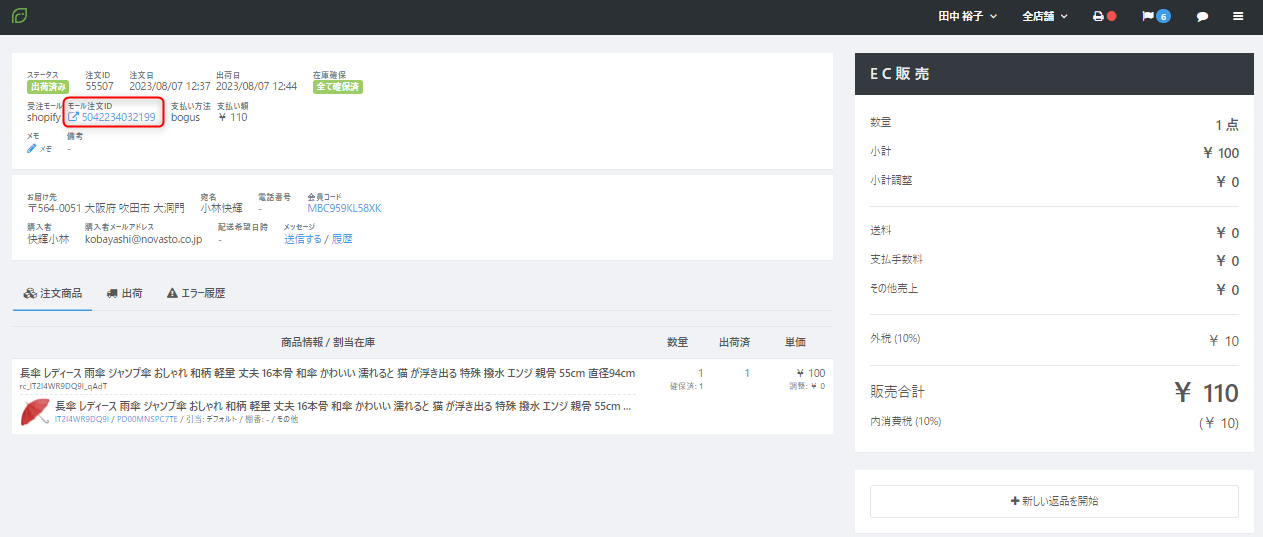
Task: Open the flag notifications icon with badge 6
Action: click(1156, 17)
